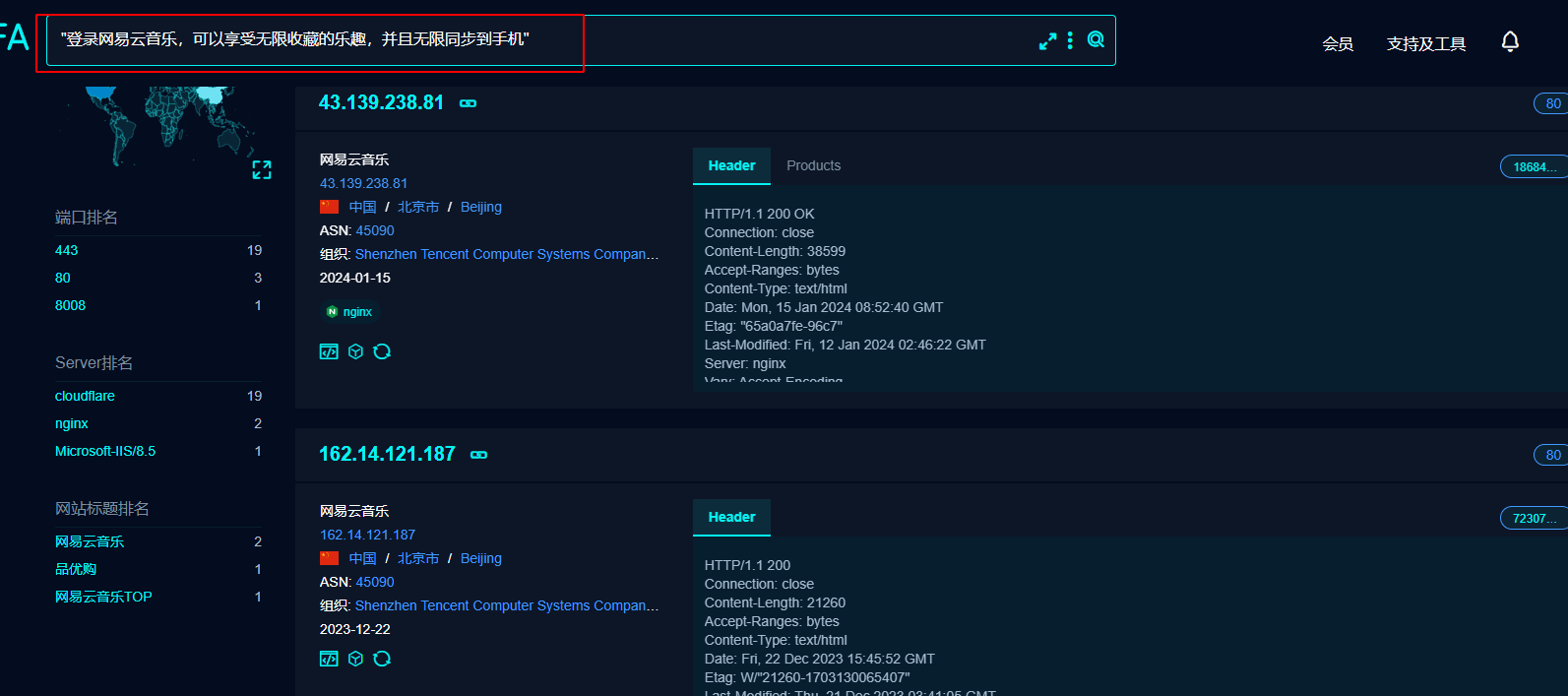1568x696 pixels.
Task: Expand the search box with the arrows icon
Action: 1047,41
